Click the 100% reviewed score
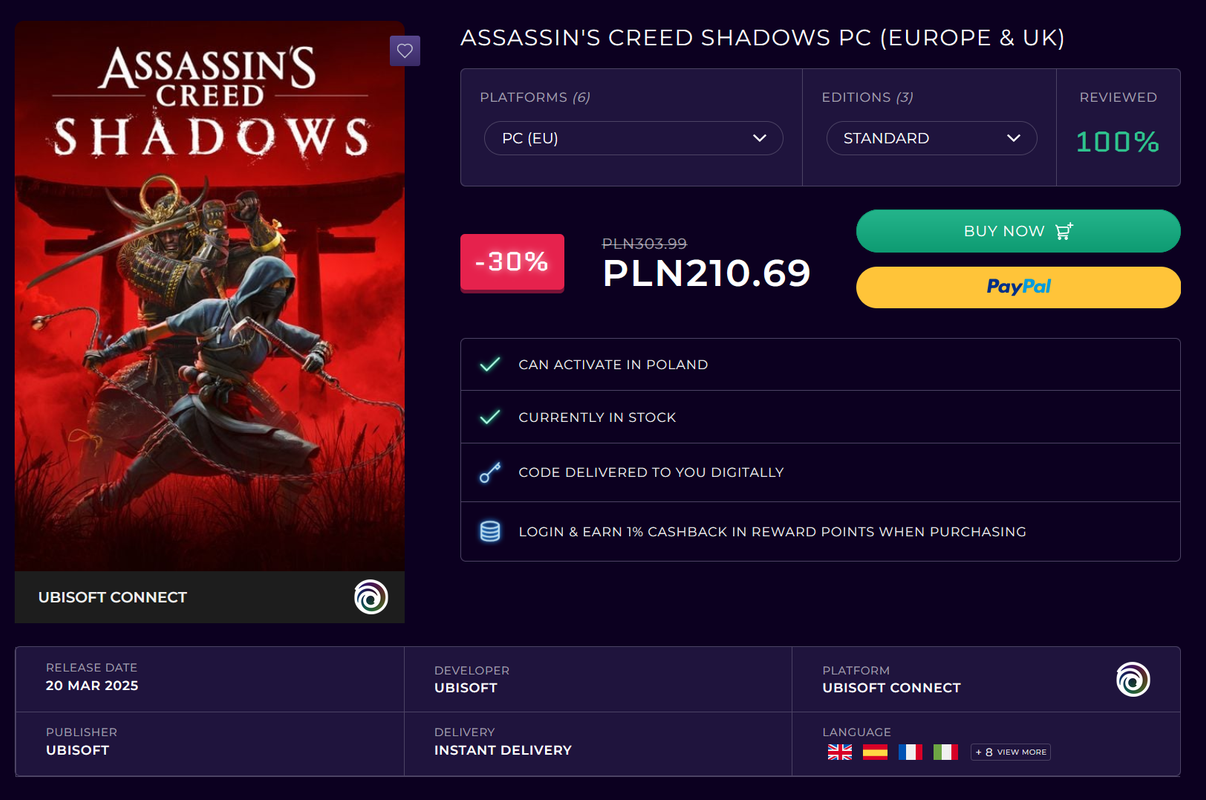The width and height of the screenshot is (1206, 800). [1118, 141]
